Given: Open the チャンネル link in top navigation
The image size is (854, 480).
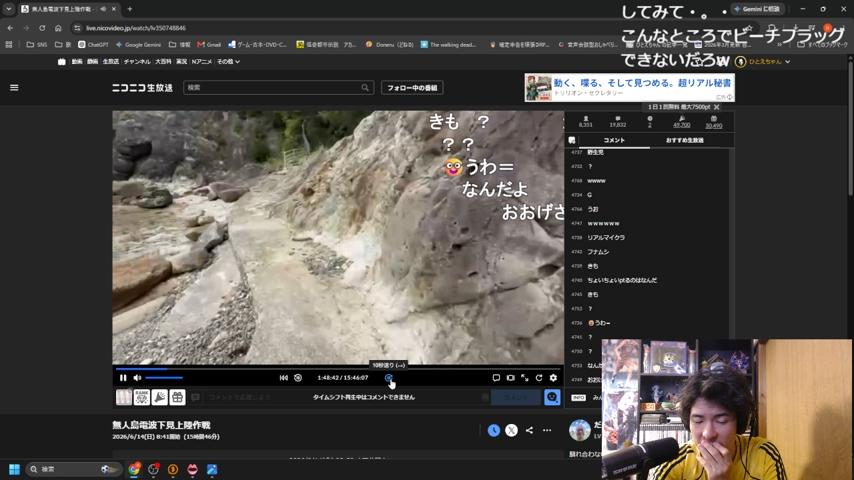Looking at the screenshot, I should 137,62.
